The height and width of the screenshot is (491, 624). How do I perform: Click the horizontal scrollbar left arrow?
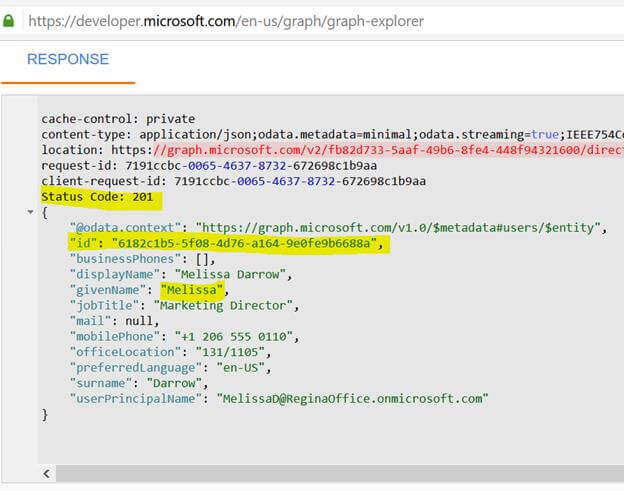pyautogui.click(x=47, y=473)
